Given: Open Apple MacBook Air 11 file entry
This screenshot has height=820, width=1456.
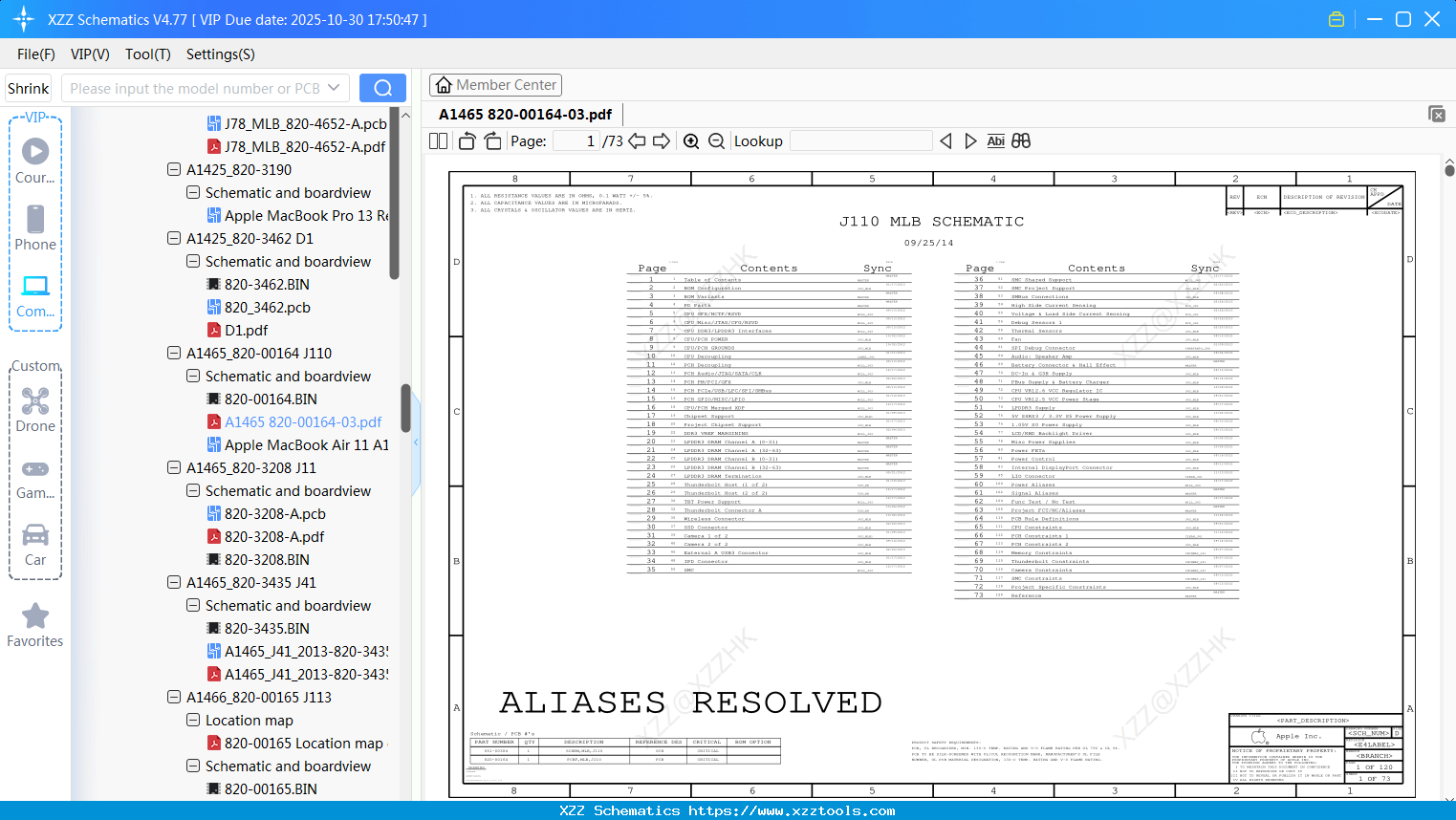Looking at the screenshot, I should pyautogui.click(x=298, y=444).
